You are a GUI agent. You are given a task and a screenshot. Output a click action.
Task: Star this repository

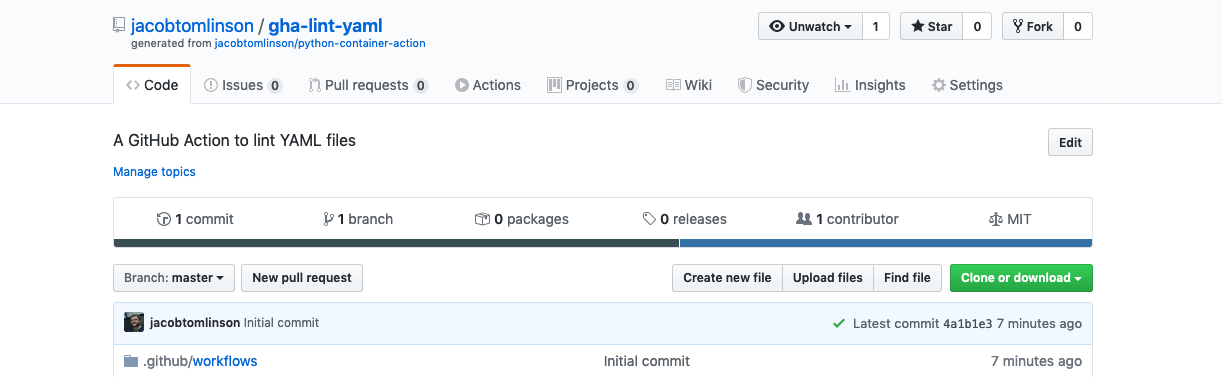932,27
